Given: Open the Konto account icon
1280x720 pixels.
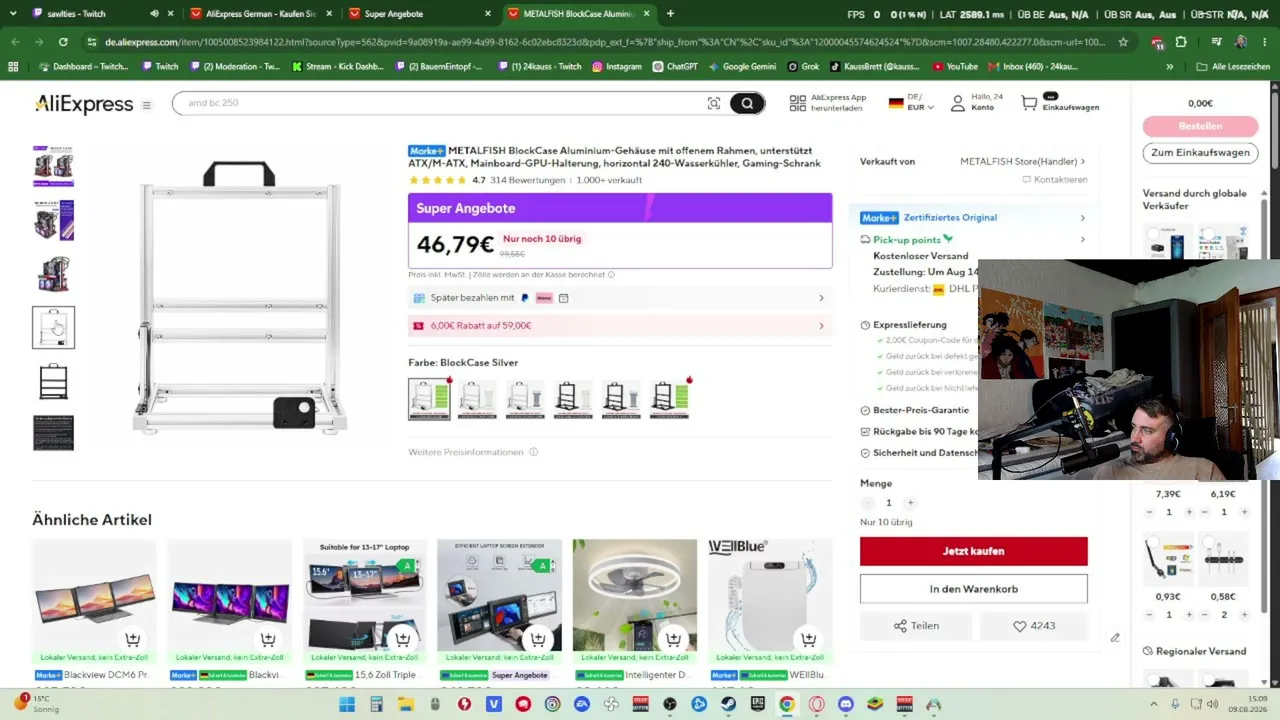Looking at the screenshot, I should (957, 103).
